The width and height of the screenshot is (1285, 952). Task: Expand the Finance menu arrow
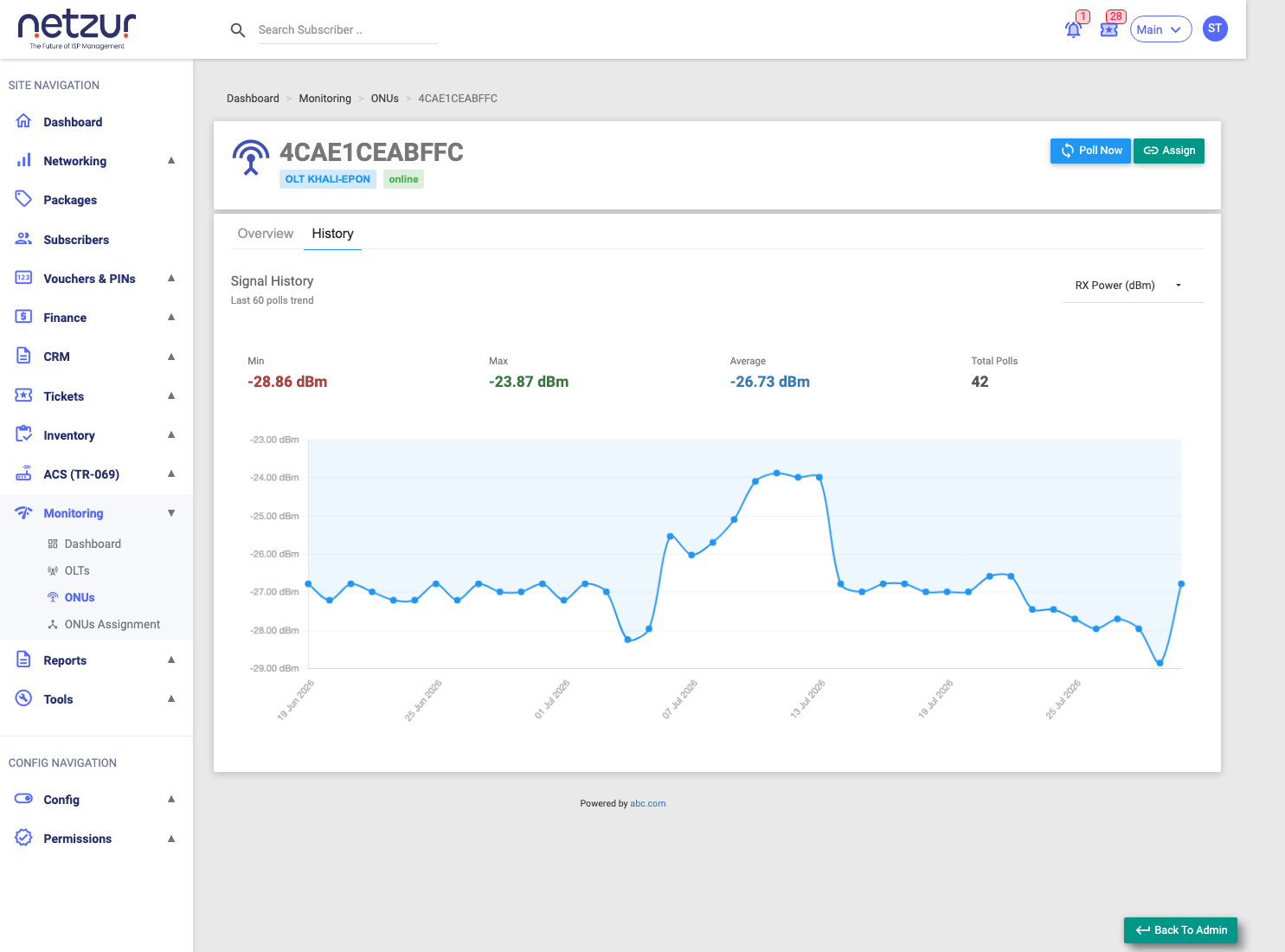click(x=171, y=317)
